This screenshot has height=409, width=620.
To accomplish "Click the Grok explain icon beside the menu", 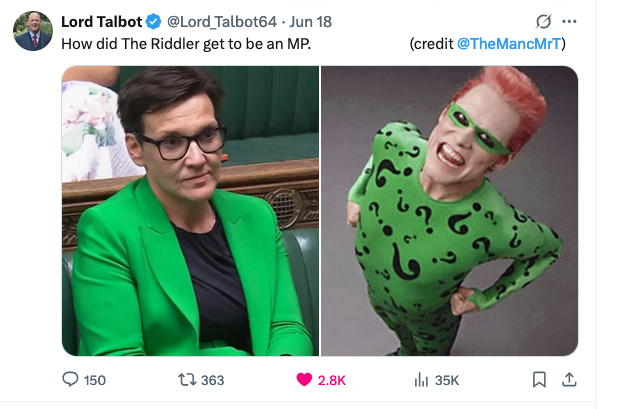I will 543,21.
